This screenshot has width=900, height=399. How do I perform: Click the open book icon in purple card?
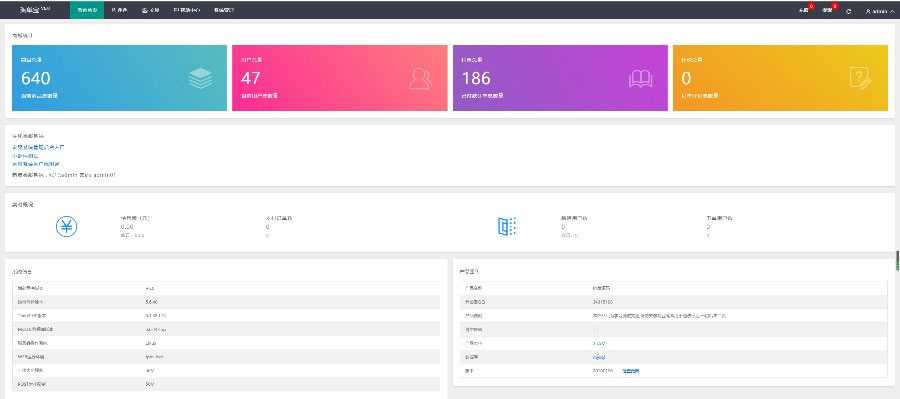[x=641, y=79]
